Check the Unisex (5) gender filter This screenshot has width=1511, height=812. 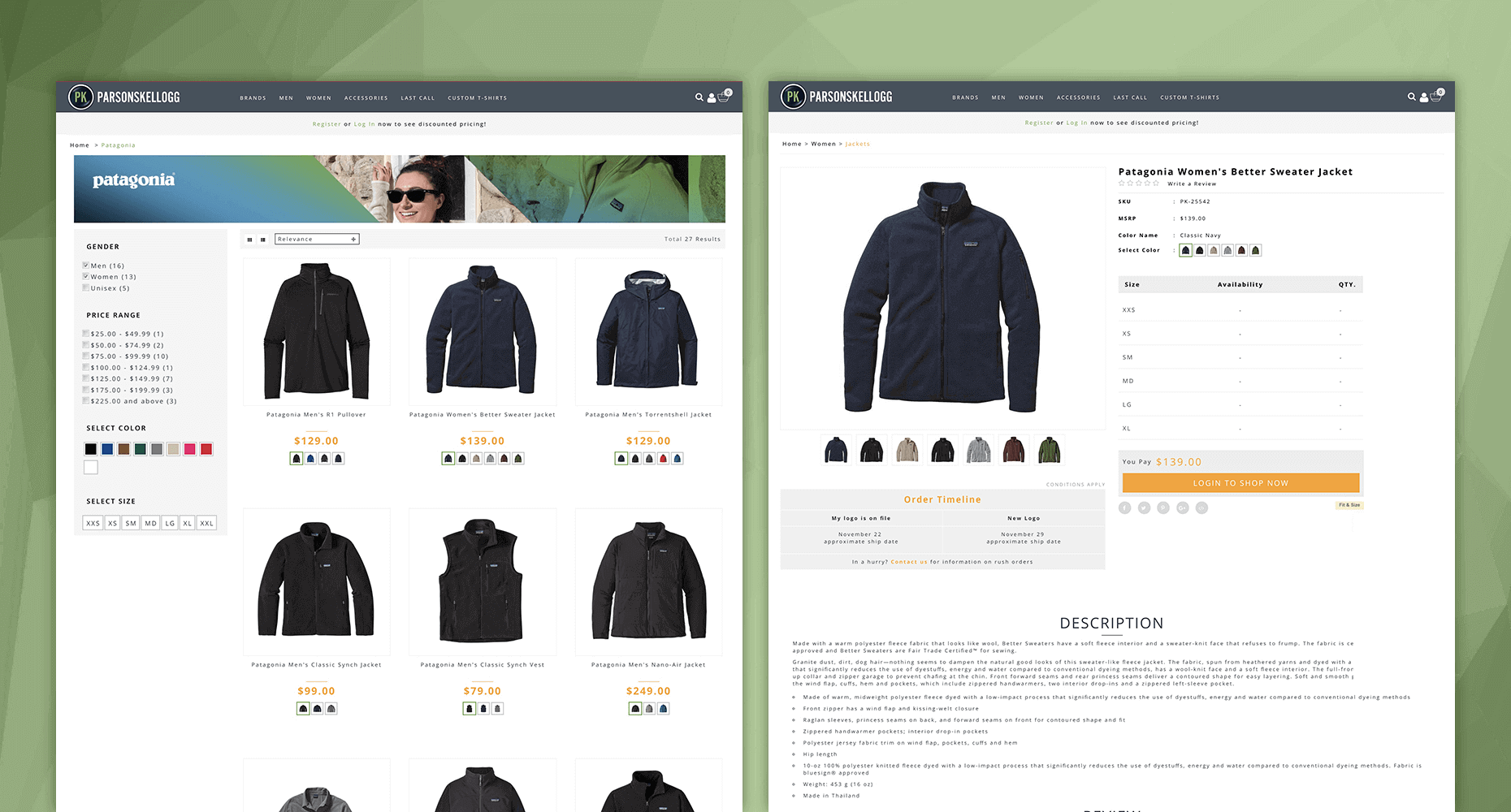pyautogui.click(x=85, y=287)
